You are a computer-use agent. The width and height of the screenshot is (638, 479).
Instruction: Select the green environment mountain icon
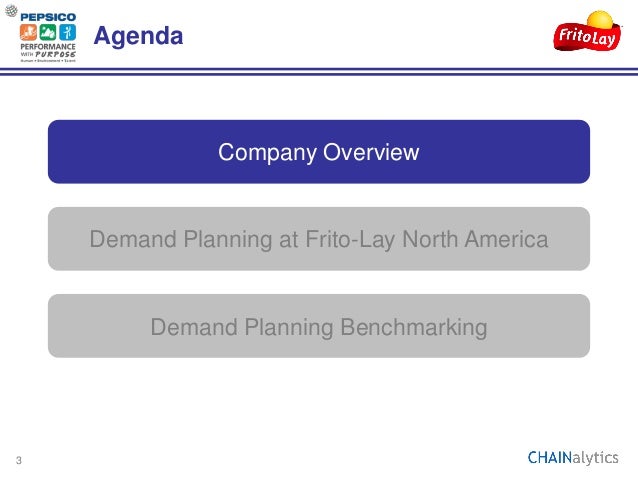point(48,32)
